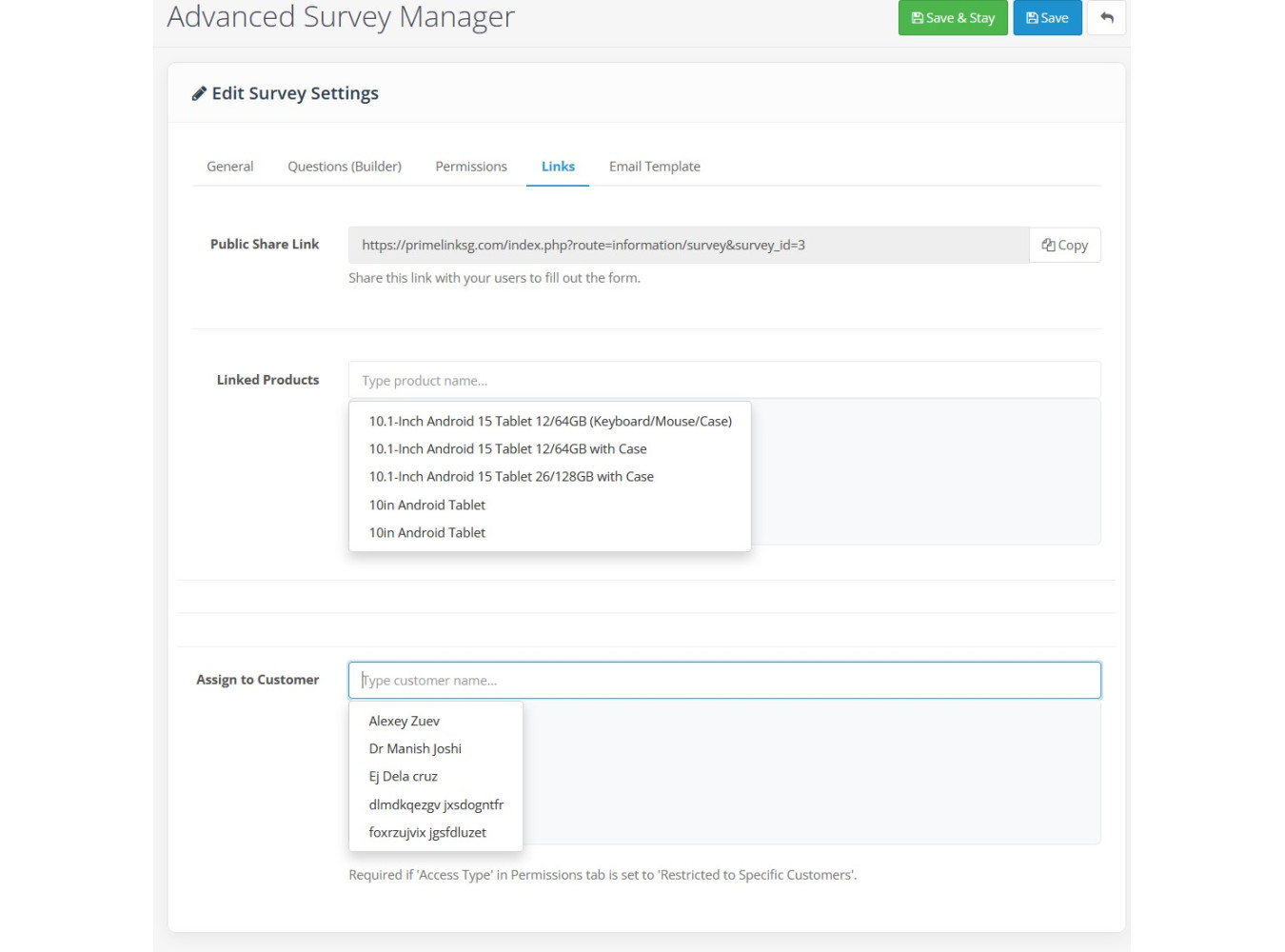
Task: Select customer dlmdkqezgv jxsdogntfr
Action: tap(436, 805)
